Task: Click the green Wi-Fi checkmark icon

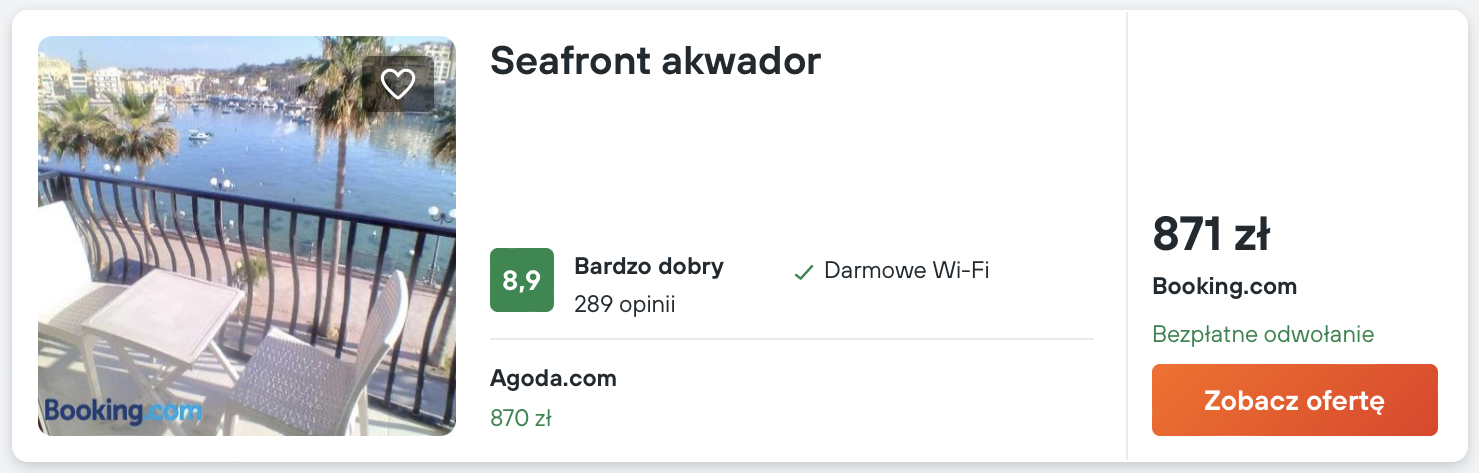Action: click(803, 272)
